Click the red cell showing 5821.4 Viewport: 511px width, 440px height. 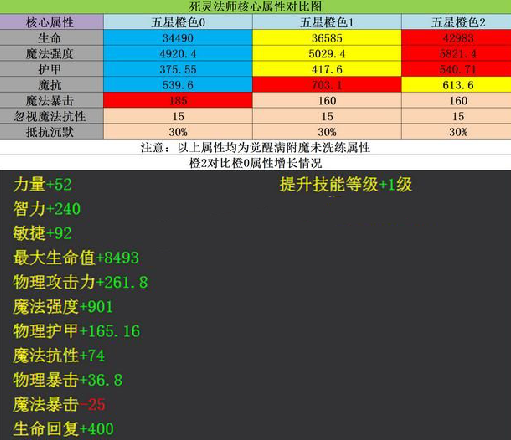click(x=456, y=53)
